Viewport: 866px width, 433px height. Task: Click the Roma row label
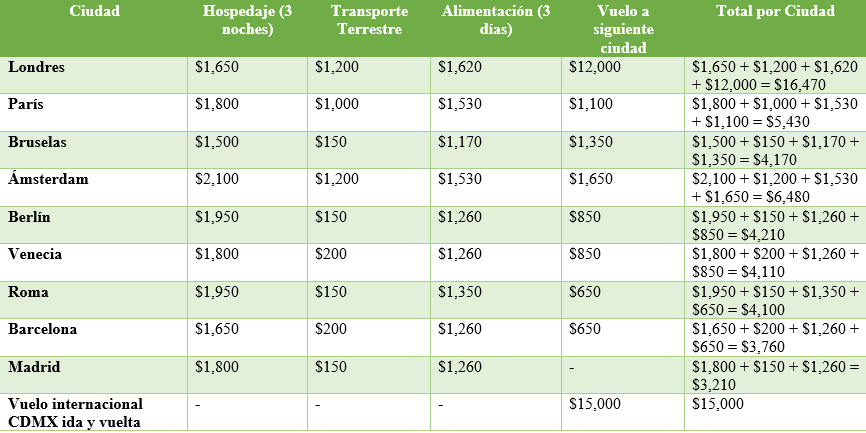coord(27,292)
